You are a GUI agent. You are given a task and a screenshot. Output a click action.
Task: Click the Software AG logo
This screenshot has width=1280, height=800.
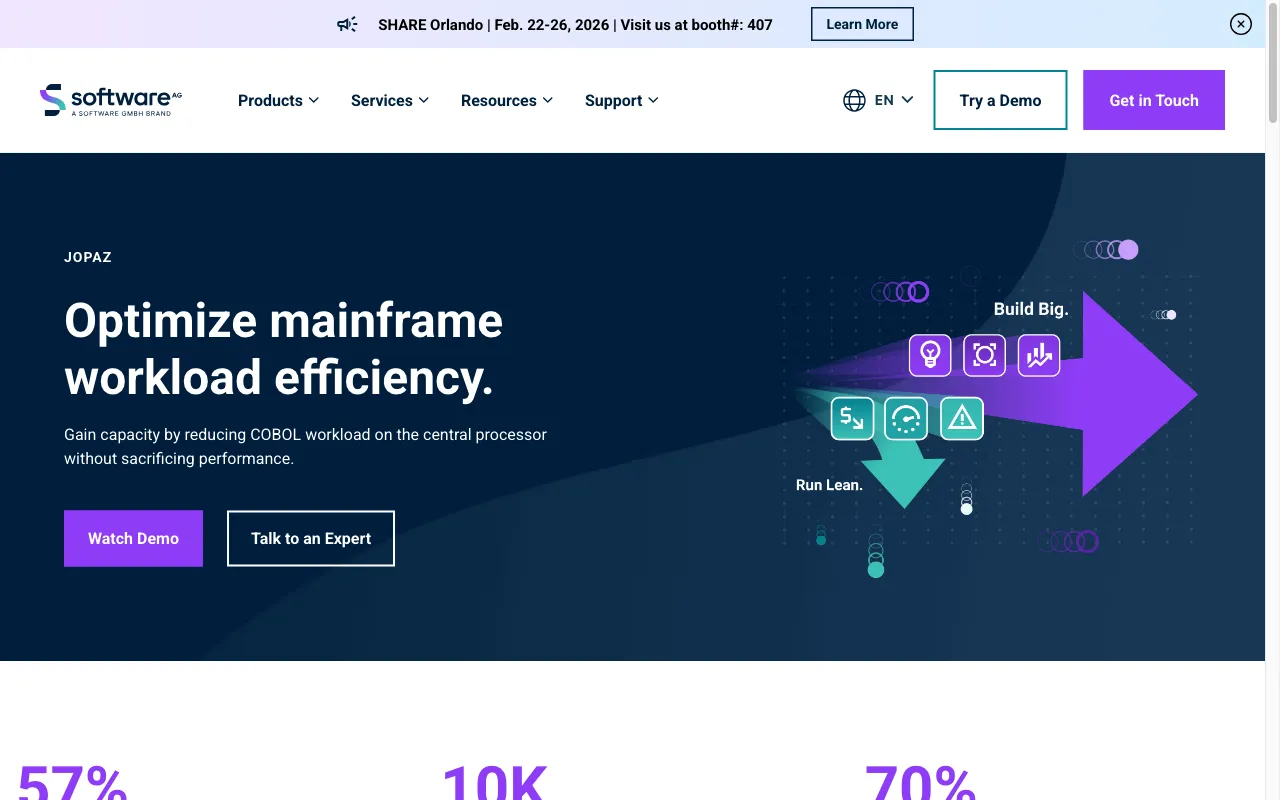pyautogui.click(x=111, y=100)
